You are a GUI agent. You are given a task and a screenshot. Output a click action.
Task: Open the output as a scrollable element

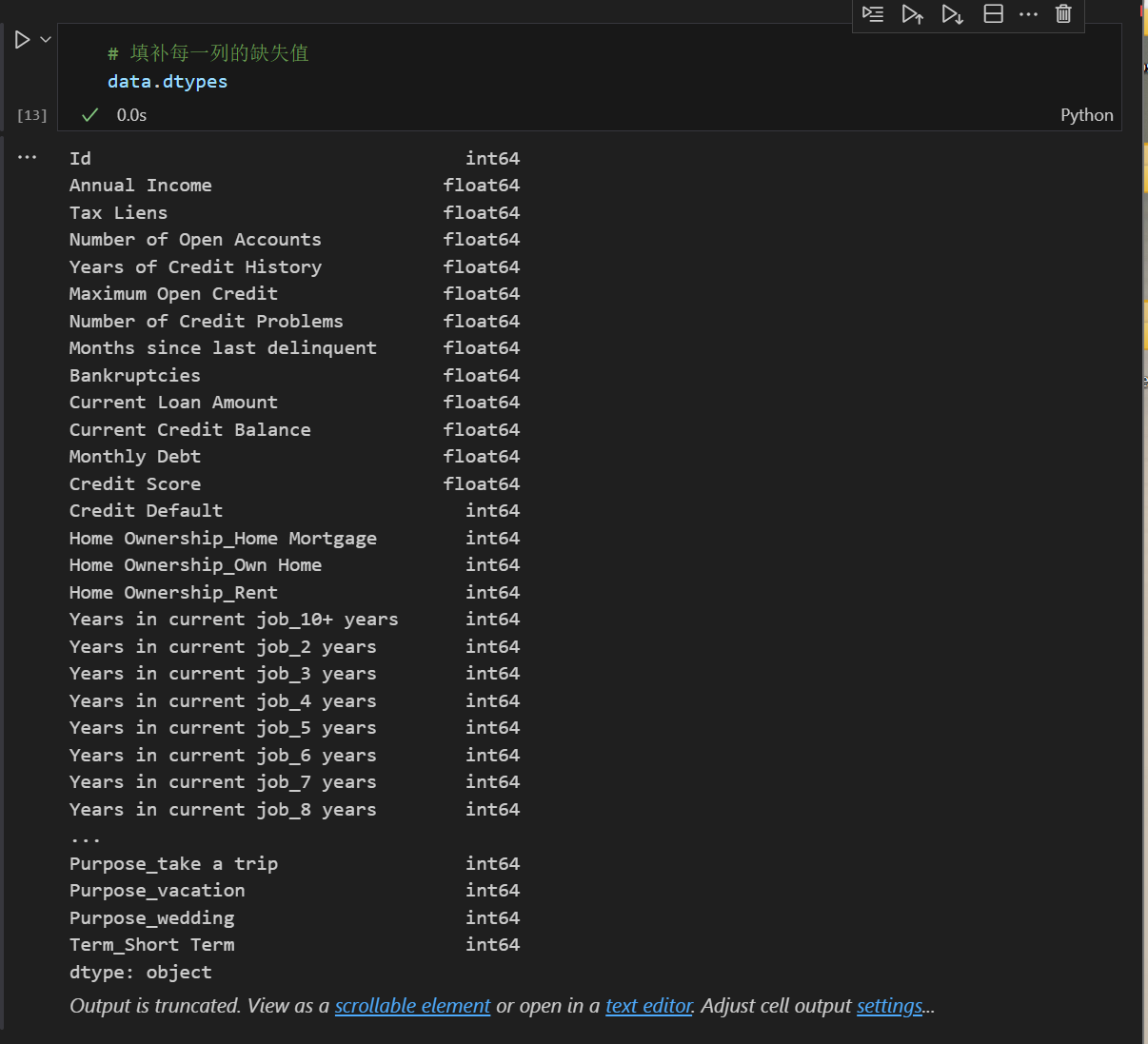(x=412, y=1005)
